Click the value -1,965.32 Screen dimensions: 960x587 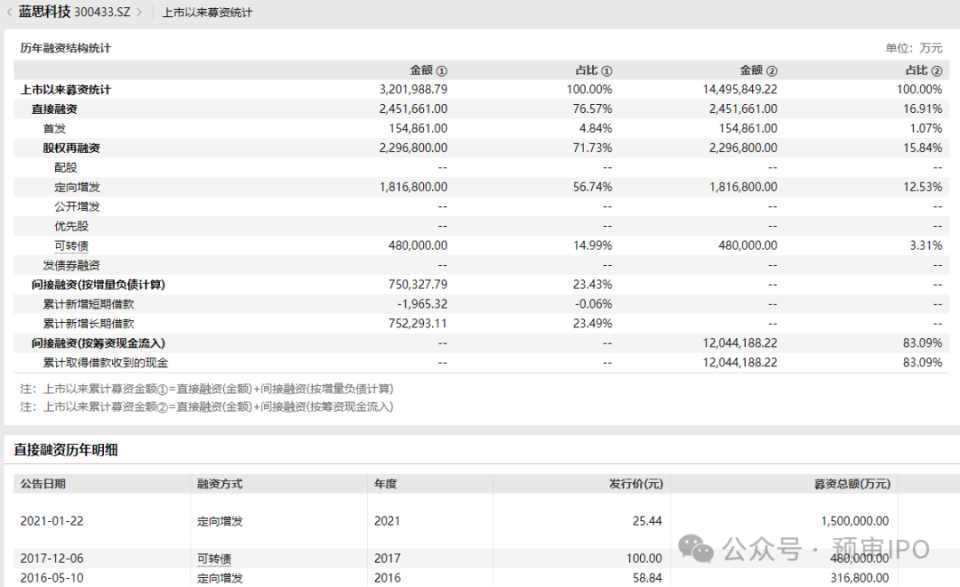(x=422, y=304)
